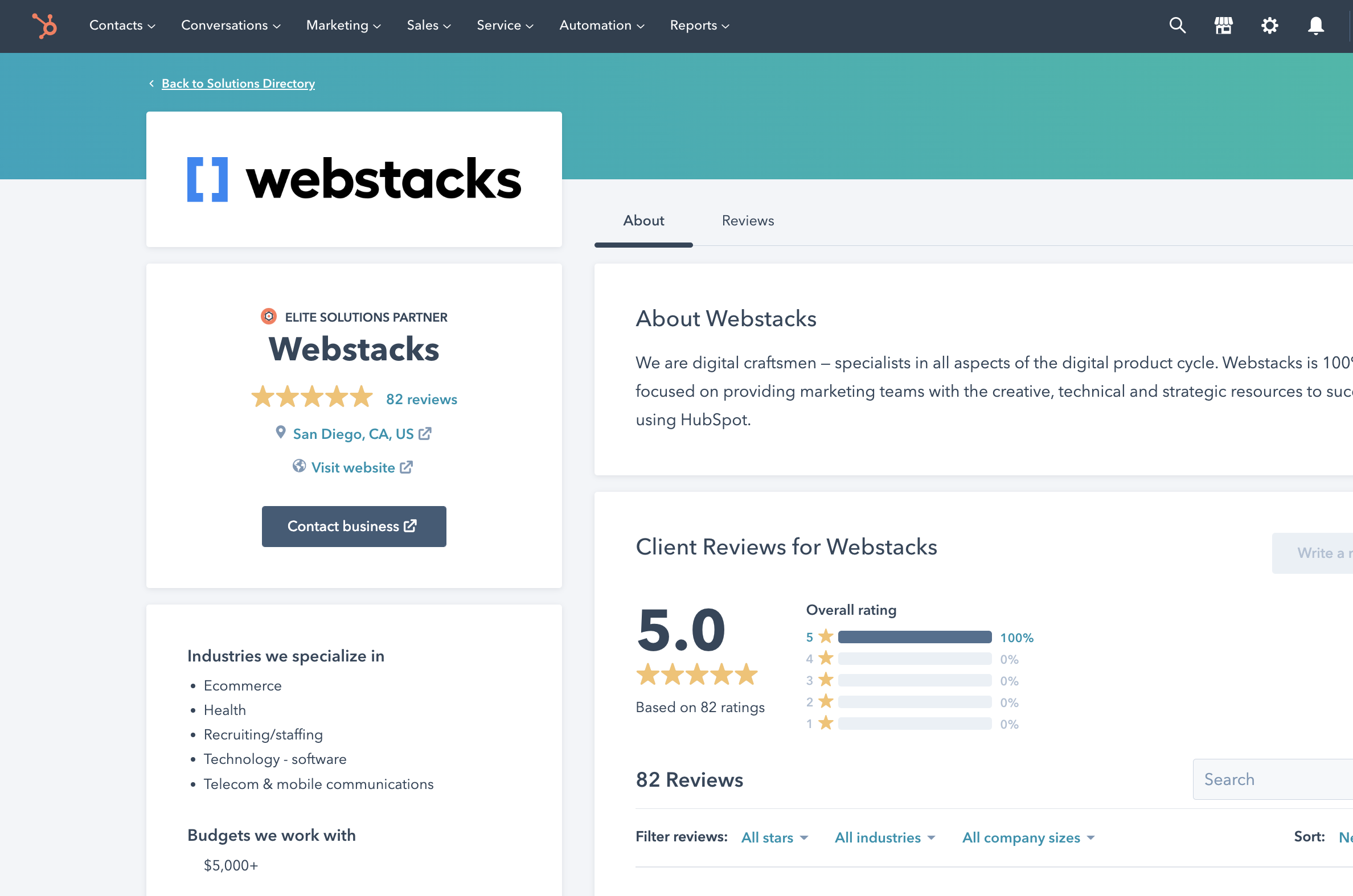This screenshot has width=1353, height=896.
Task: Click the HubSpot sprocket logo
Action: [x=44, y=26]
